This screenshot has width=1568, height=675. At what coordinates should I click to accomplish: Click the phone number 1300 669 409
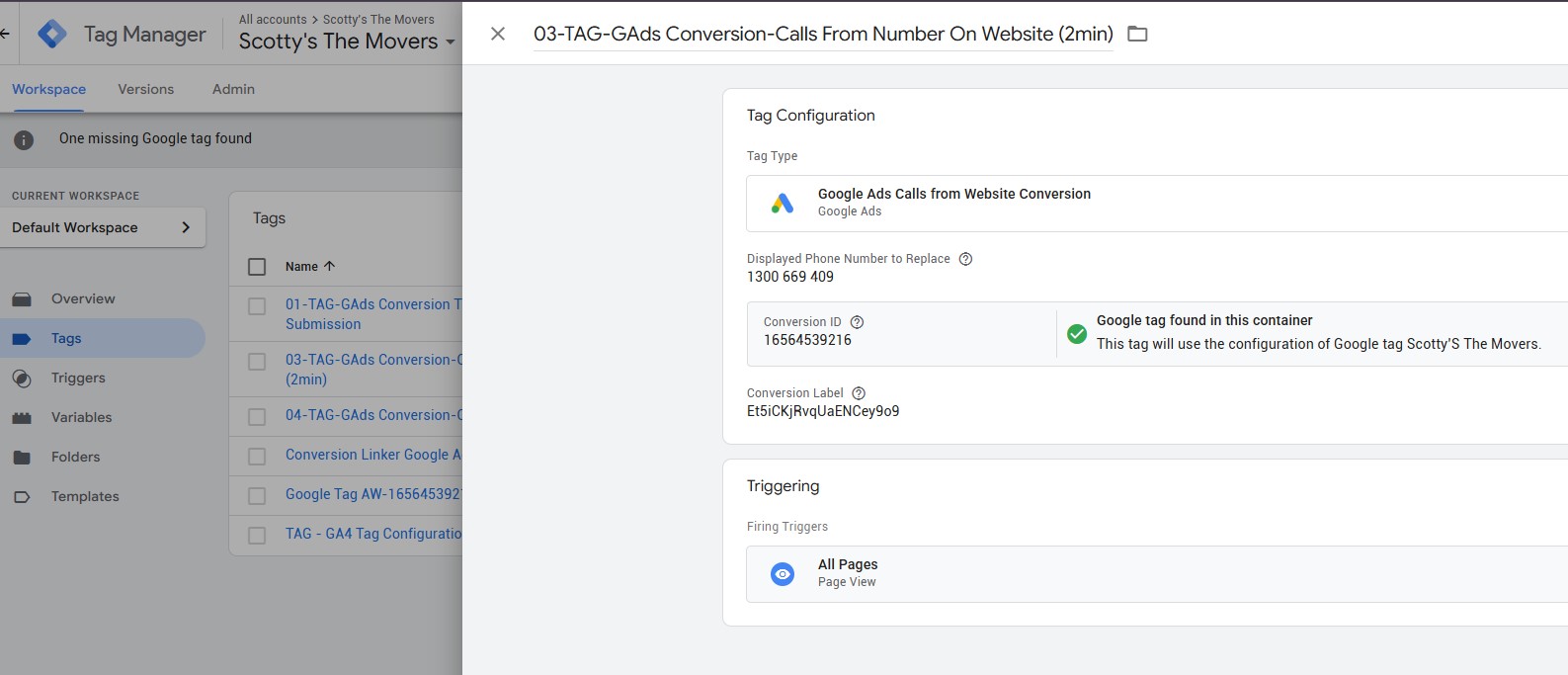tap(790, 277)
